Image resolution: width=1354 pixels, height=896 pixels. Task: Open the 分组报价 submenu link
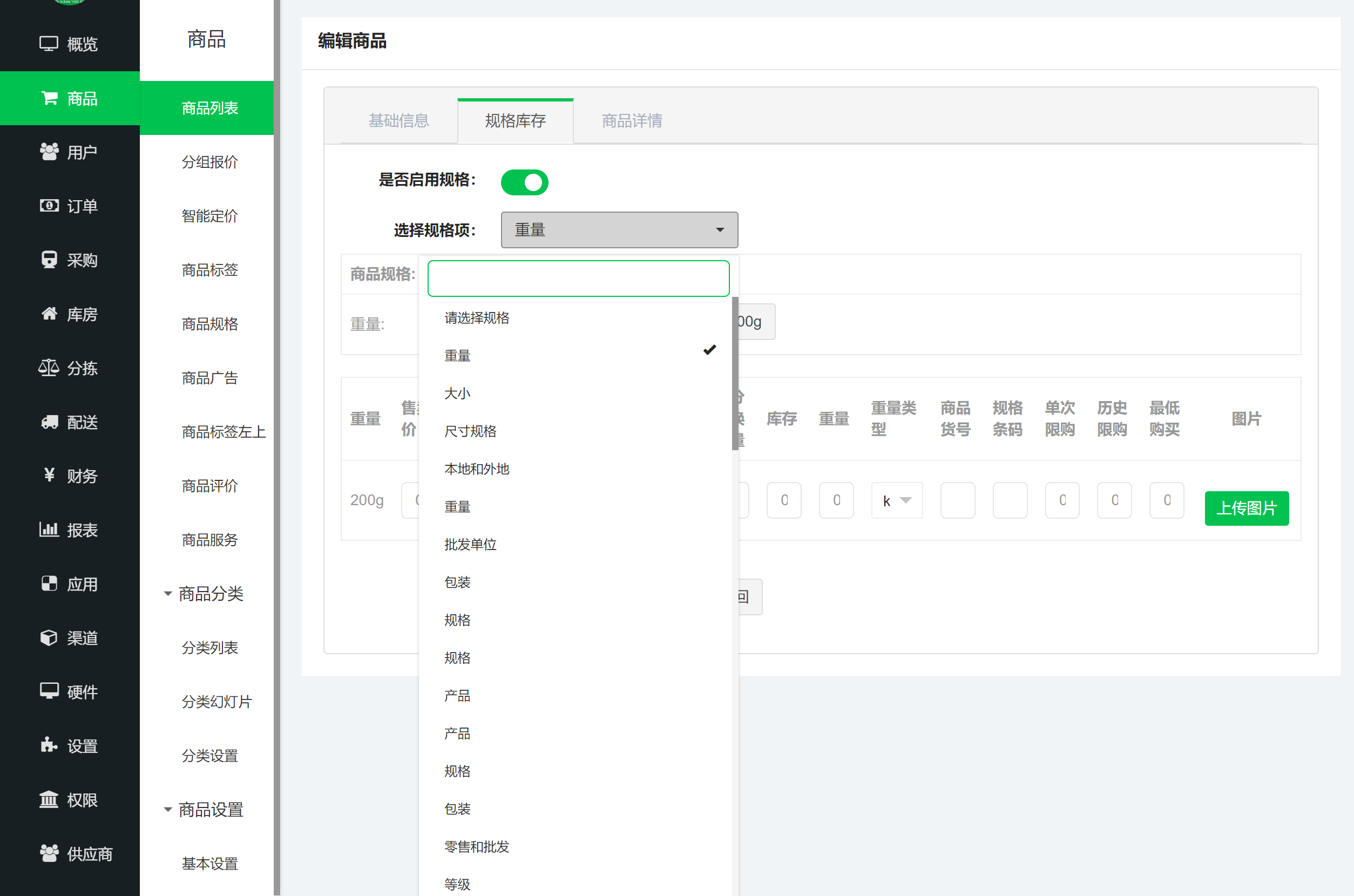click(x=209, y=162)
